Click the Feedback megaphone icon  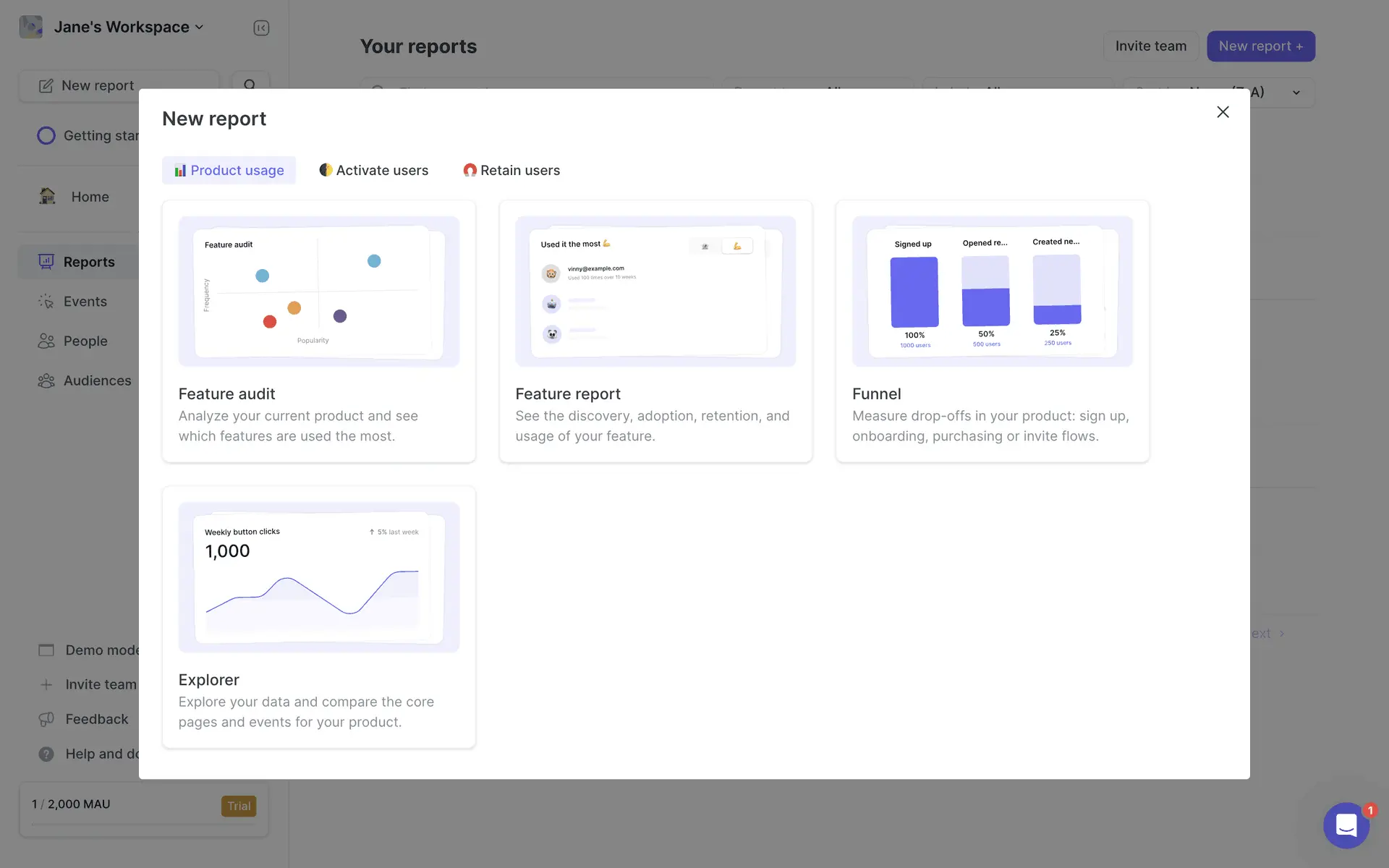(46, 719)
